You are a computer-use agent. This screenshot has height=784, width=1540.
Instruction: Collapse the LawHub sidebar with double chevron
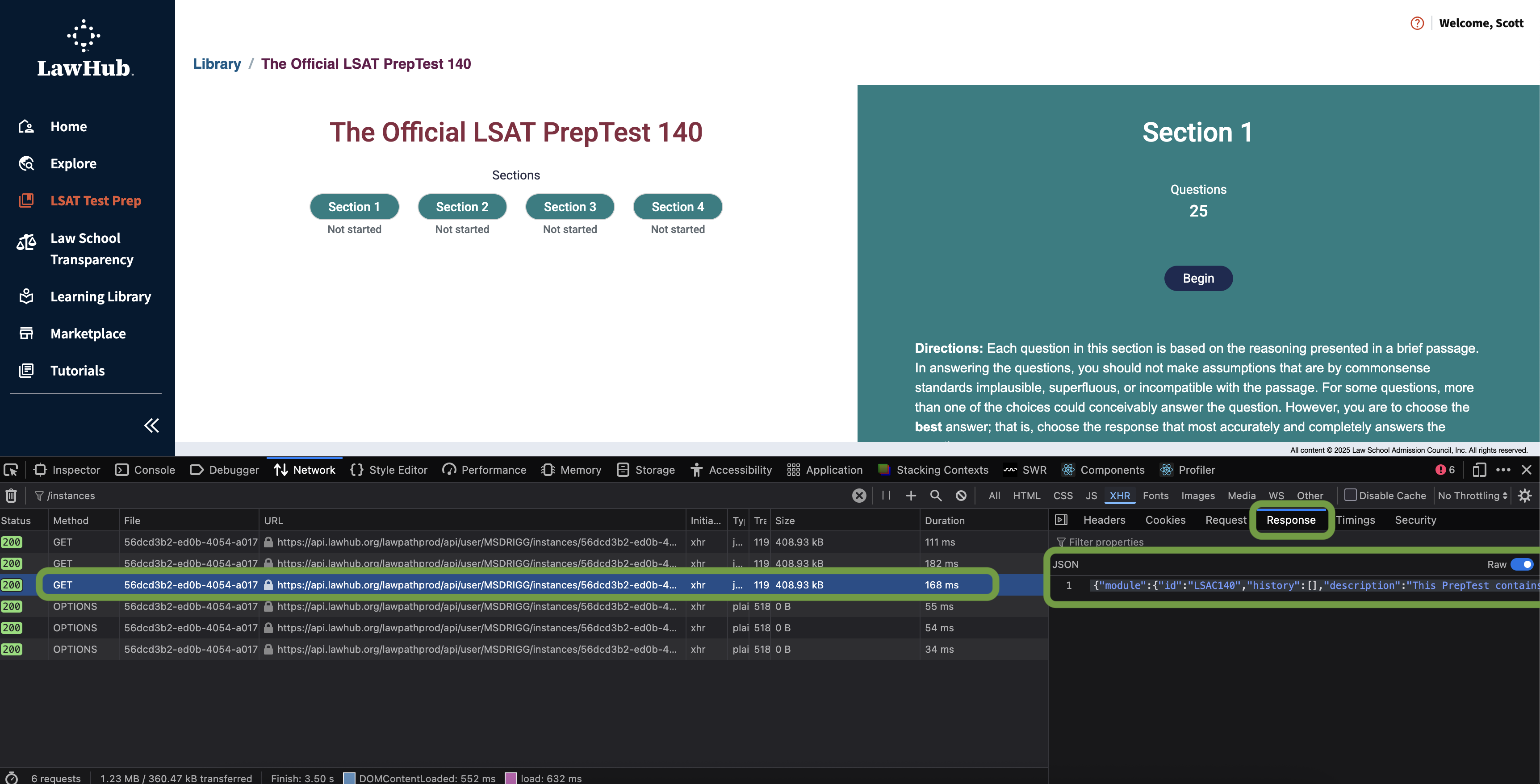[151, 425]
